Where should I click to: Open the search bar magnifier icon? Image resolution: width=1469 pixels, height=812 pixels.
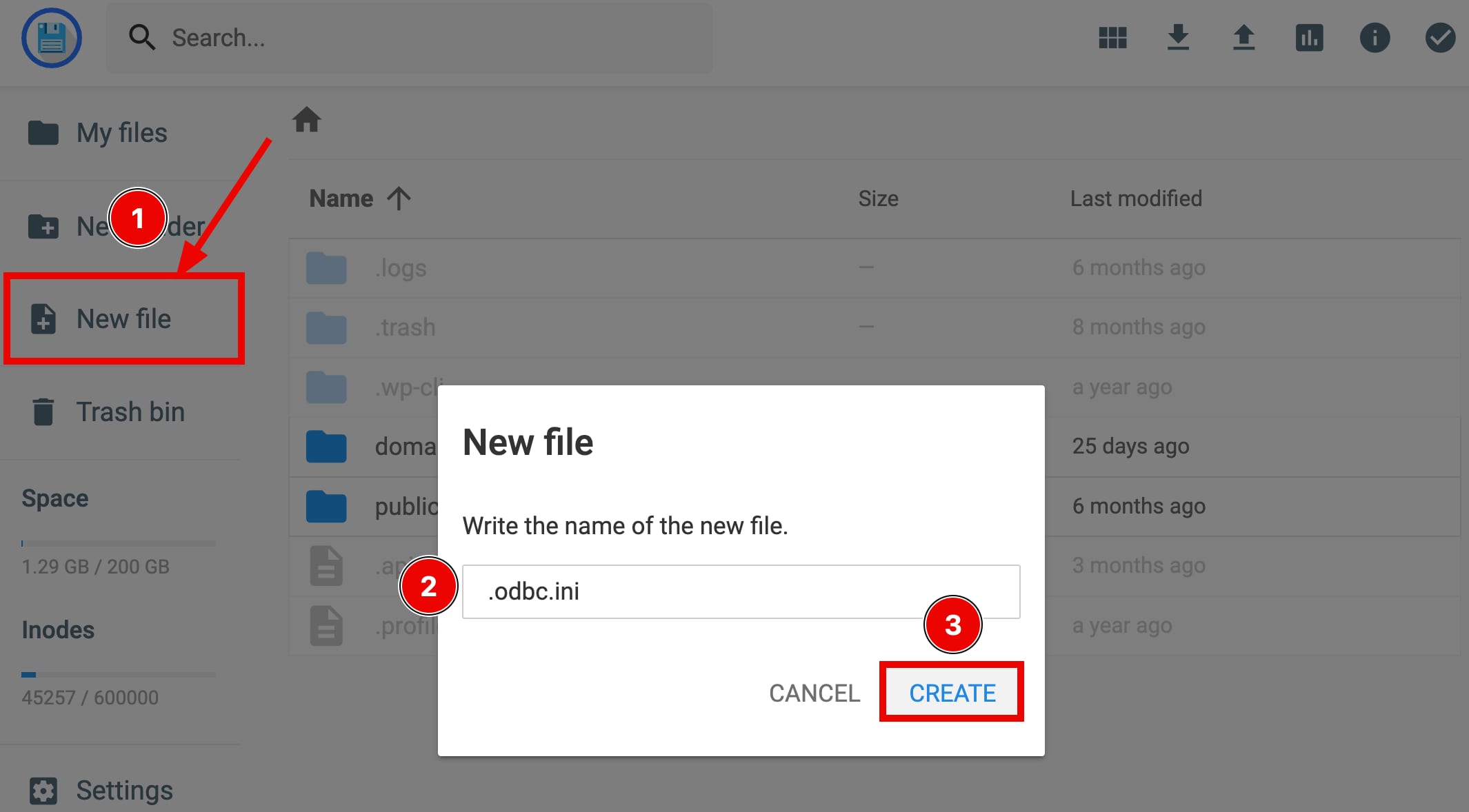[142, 38]
